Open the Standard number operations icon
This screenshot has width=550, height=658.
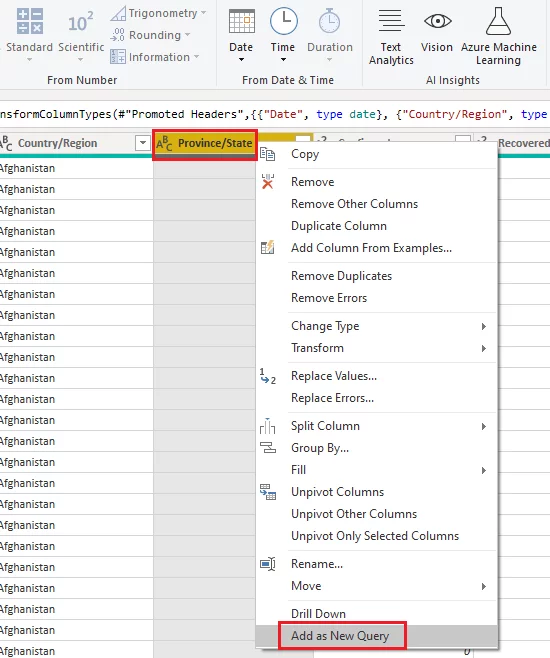coord(29,21)
